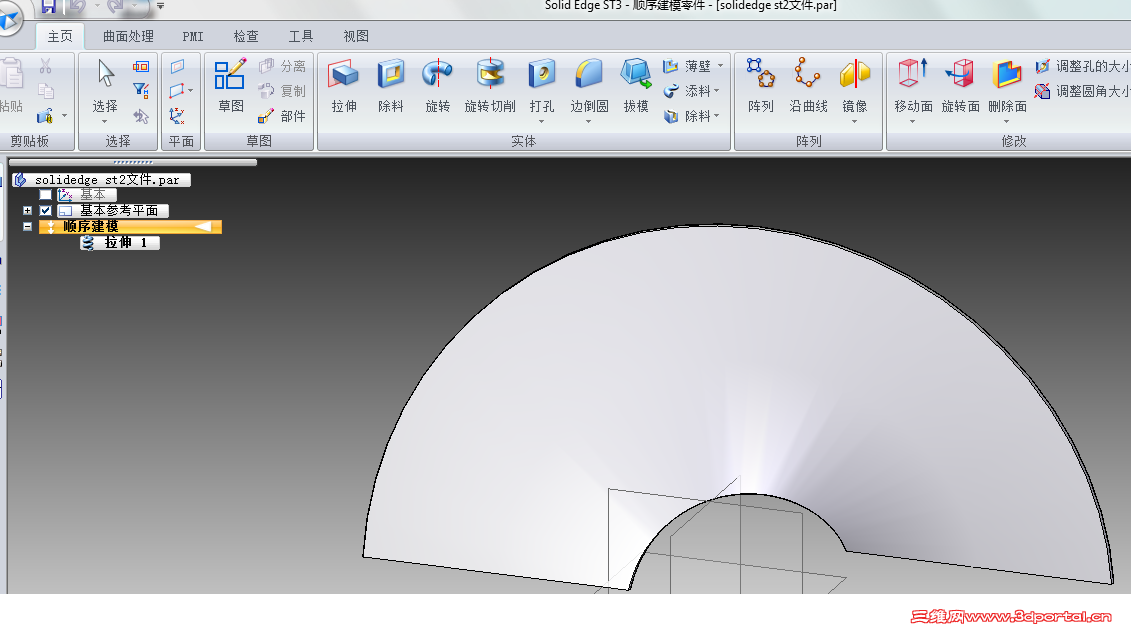
Task: Click the 基本参考平面 tree label
Action: [119, 211]
